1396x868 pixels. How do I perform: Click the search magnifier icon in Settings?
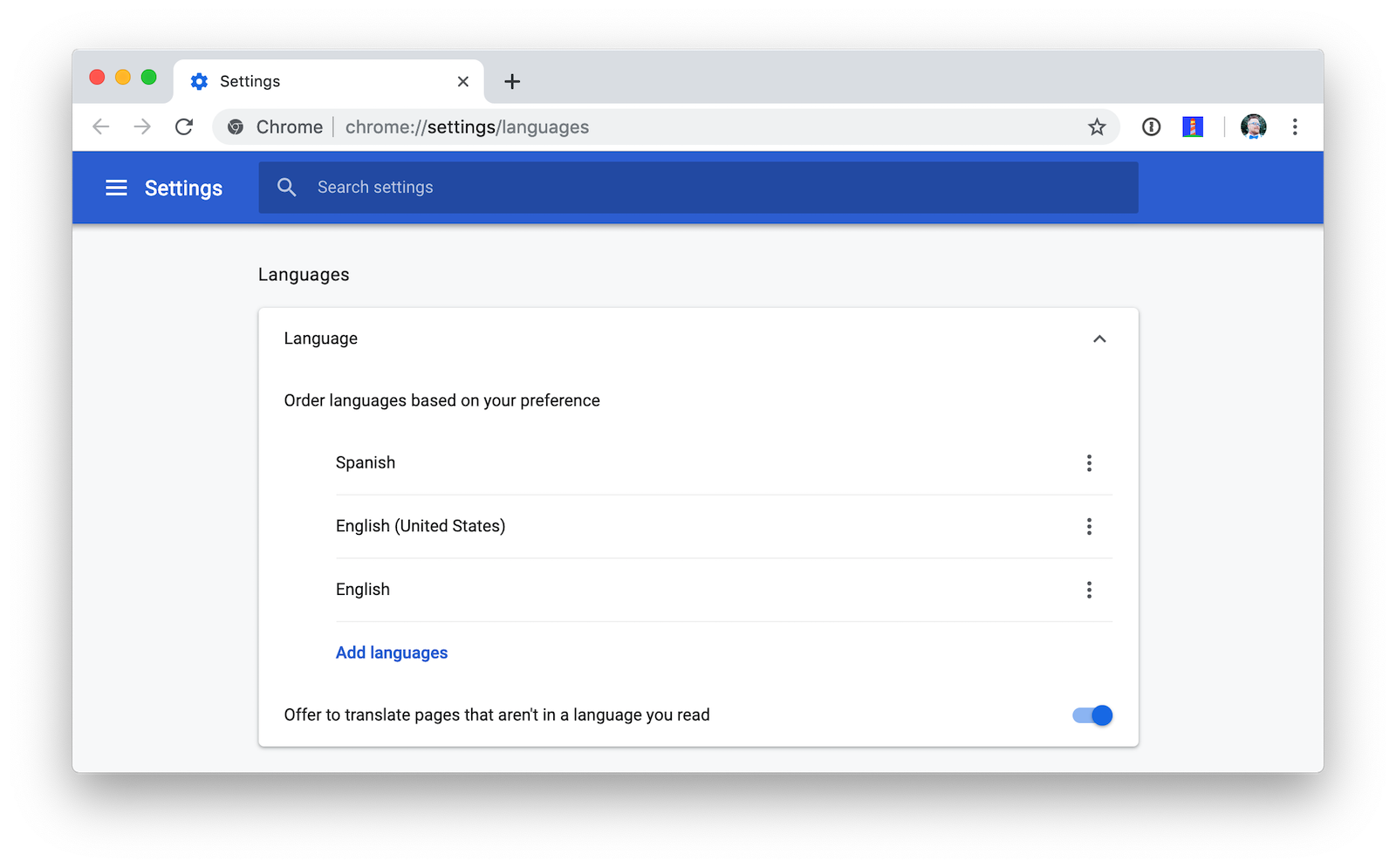pos(286,188)
